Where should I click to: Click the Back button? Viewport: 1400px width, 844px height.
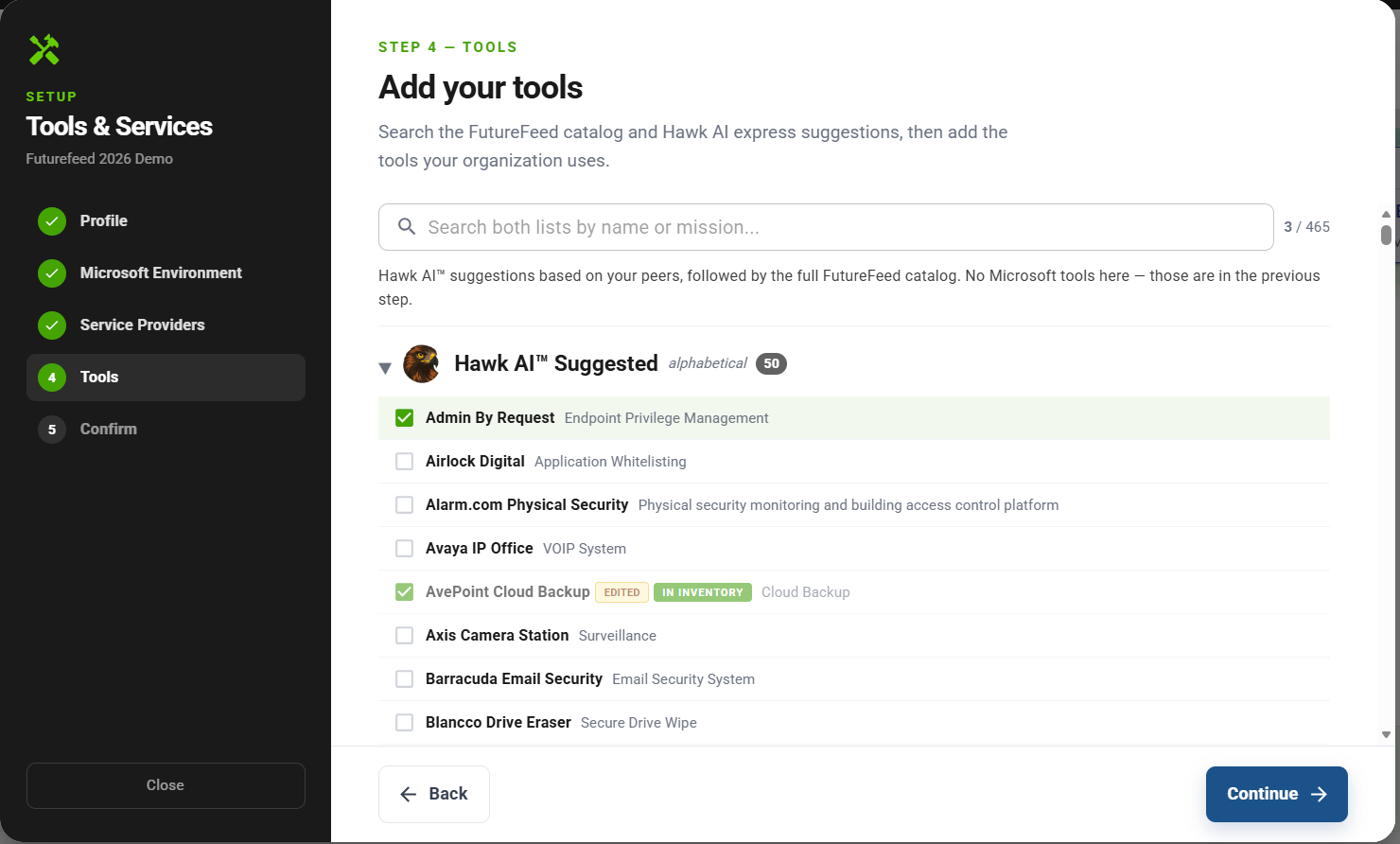(434, 794)
